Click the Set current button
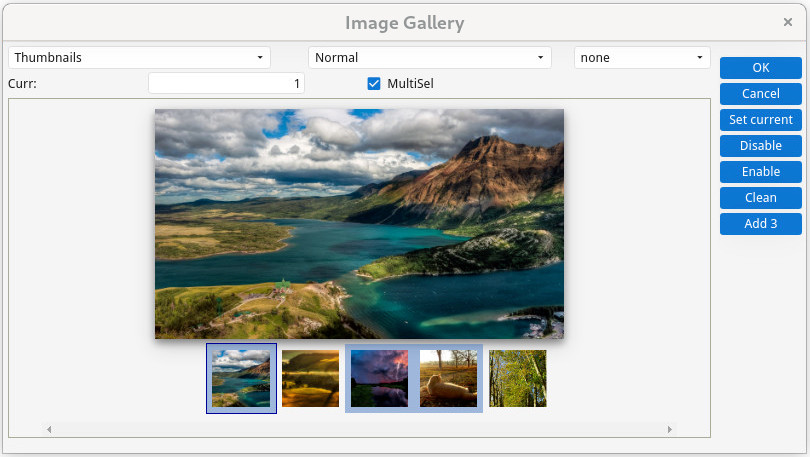The image size is (810, 457). tap(760, 120)
